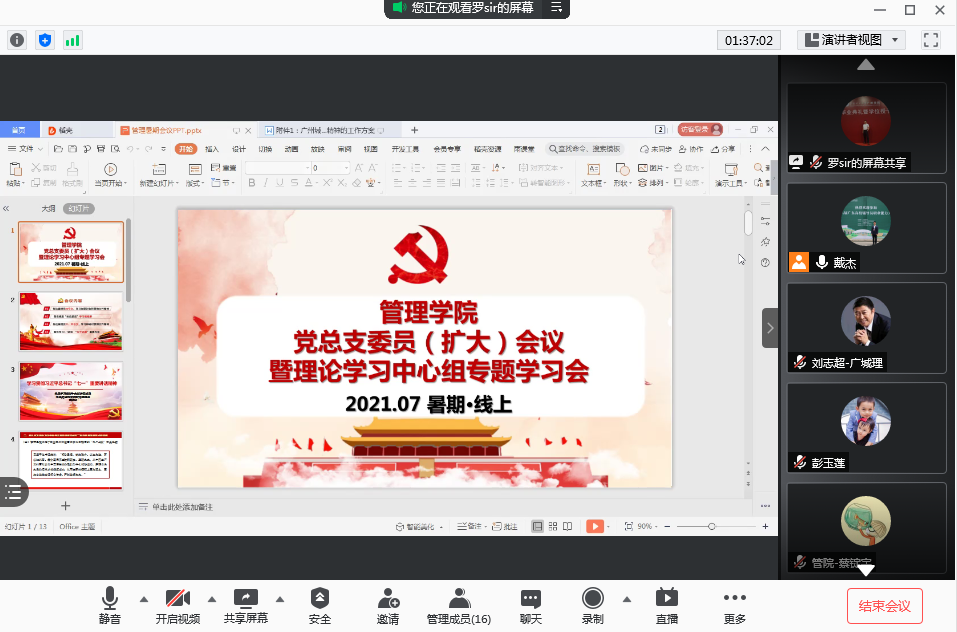Open Manage Participants (16) panel
Image resolution: width=957 pixels, height=632 pixels.
(458, 605)
